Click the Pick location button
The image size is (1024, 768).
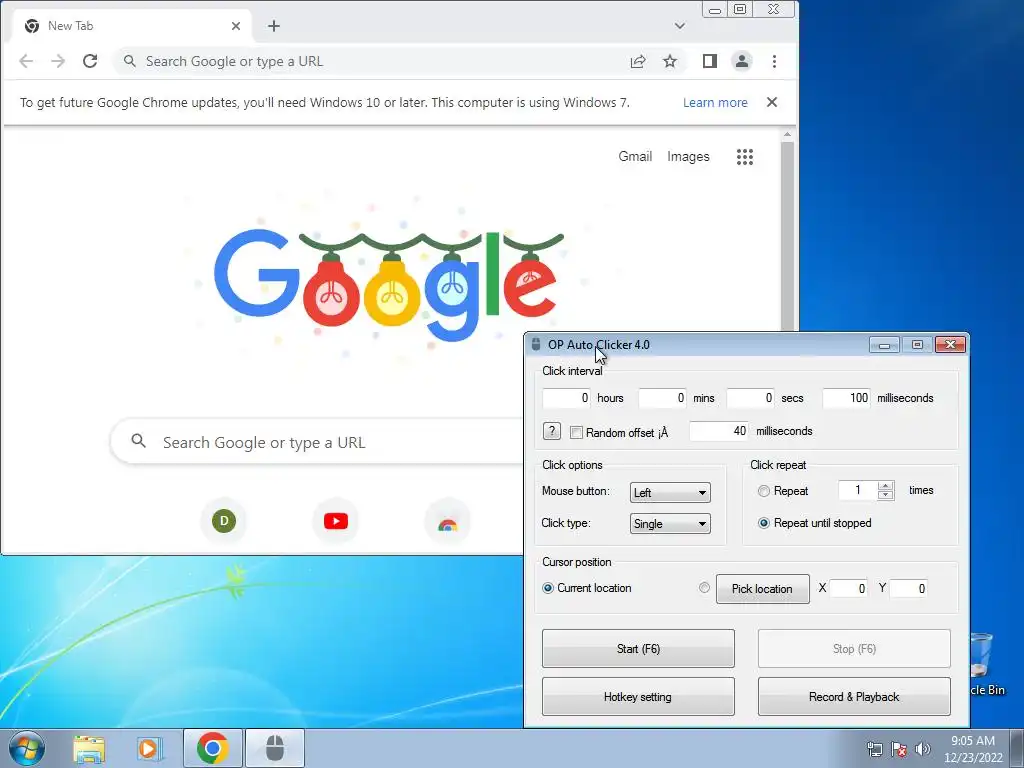pos(762,588)
